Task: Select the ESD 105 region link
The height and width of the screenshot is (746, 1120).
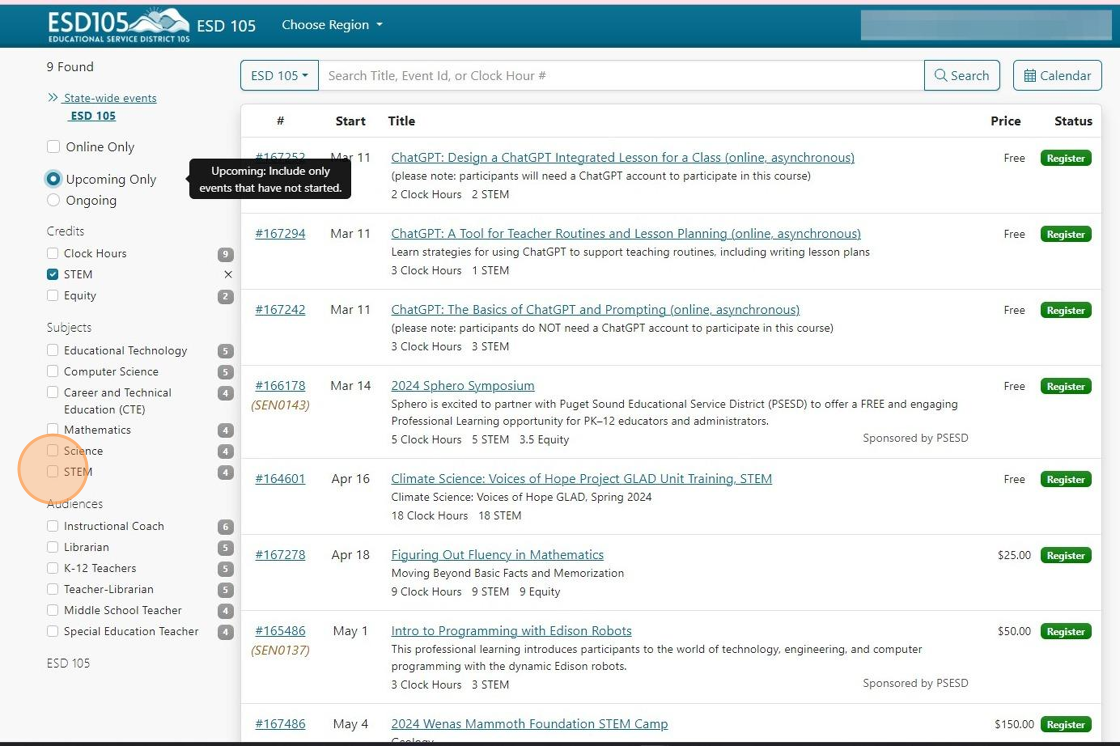Action: click(93, 116)
